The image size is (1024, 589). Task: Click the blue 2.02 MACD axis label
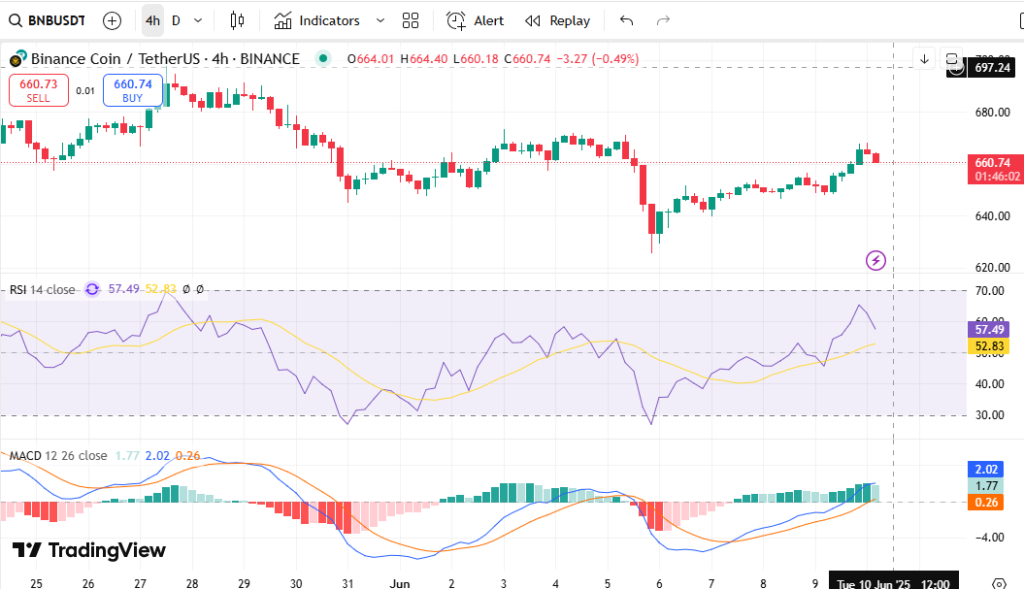(985, 470)
